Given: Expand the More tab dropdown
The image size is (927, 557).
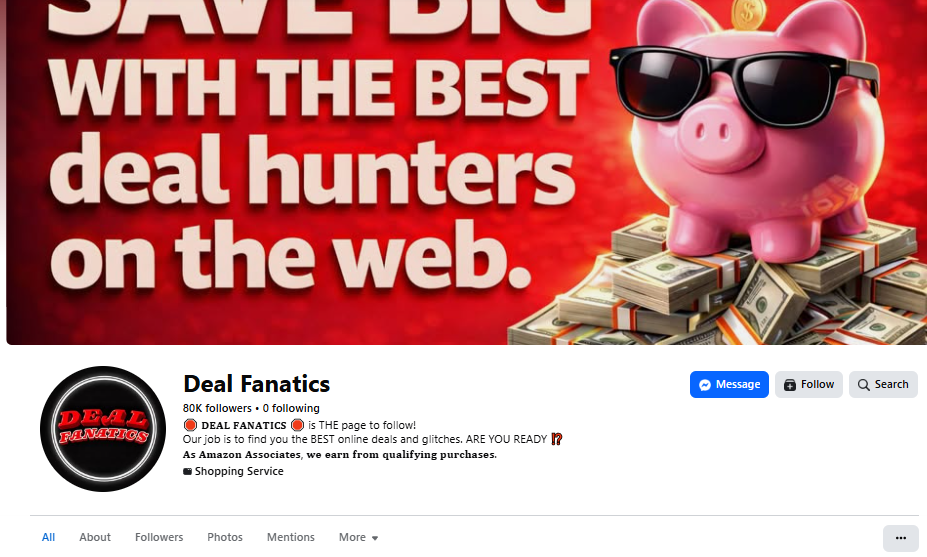Looking at the screenshot, I should (358, 537).
